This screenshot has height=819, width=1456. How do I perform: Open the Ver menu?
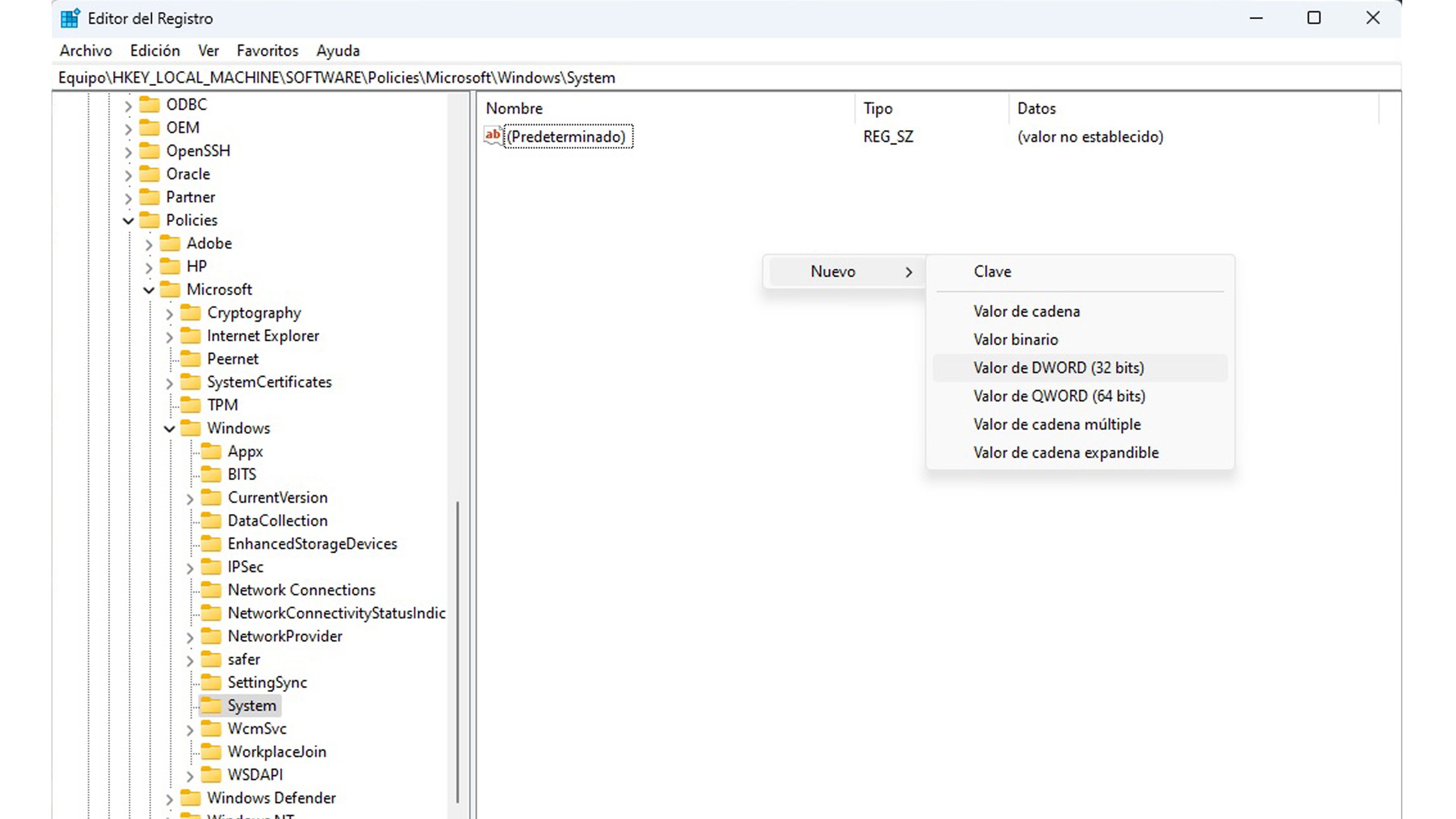pyautogui.click(x=208, y=51)
